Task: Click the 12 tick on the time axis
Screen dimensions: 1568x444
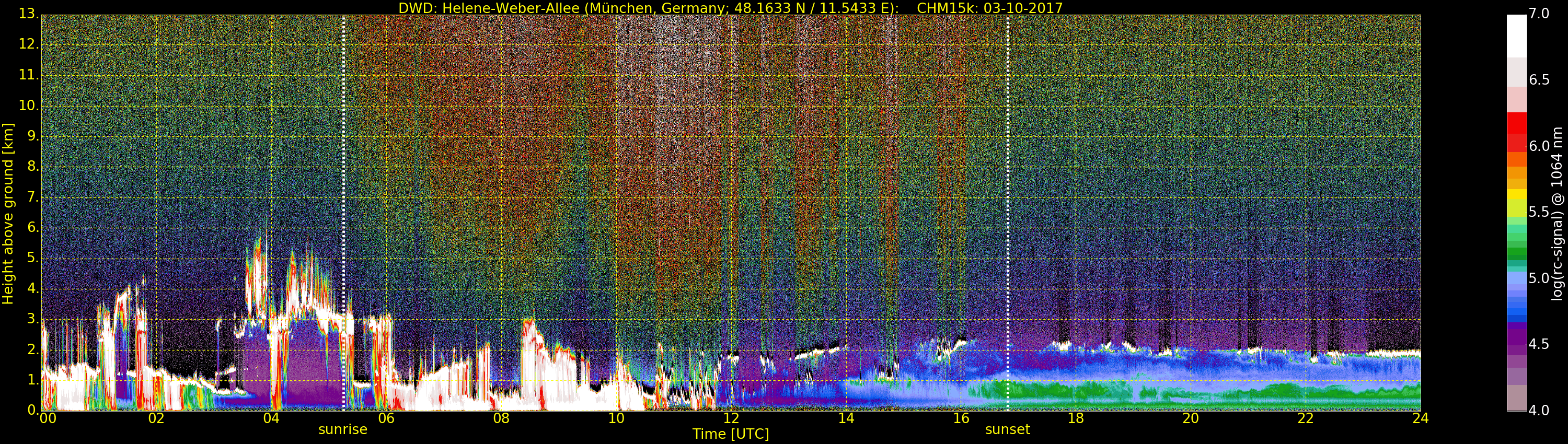Action: click(x=731, y=418)
